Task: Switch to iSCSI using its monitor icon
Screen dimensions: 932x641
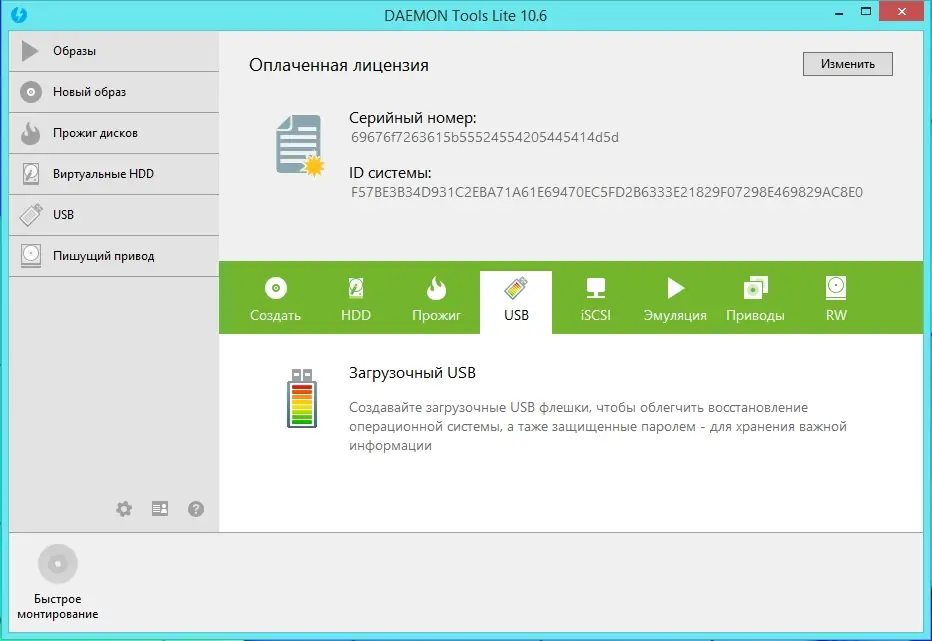Action: [595, 290]
